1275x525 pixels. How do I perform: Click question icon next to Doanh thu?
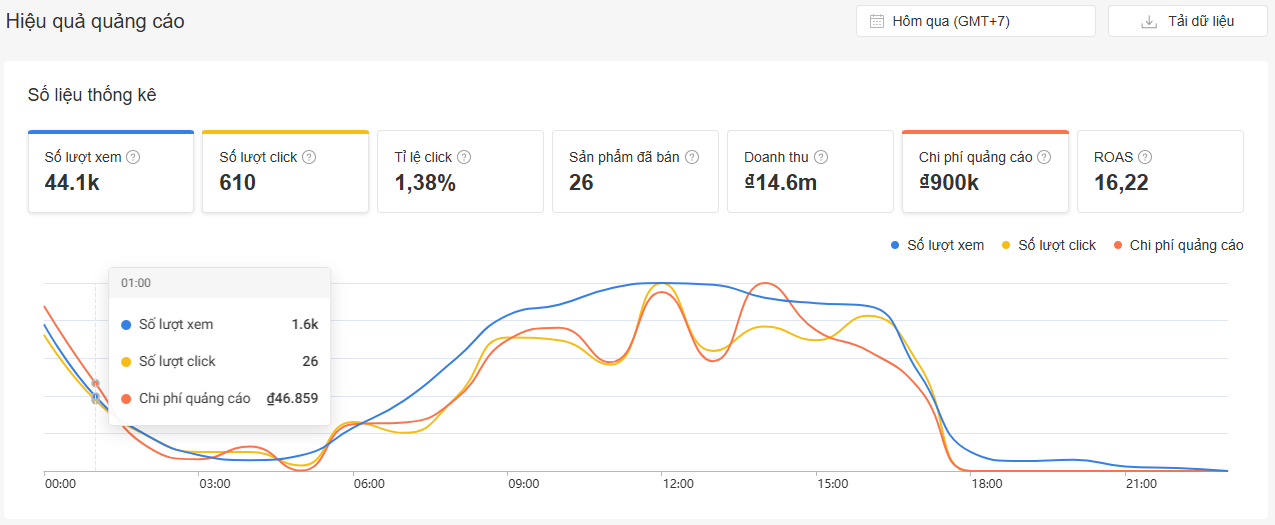(821, 157)
